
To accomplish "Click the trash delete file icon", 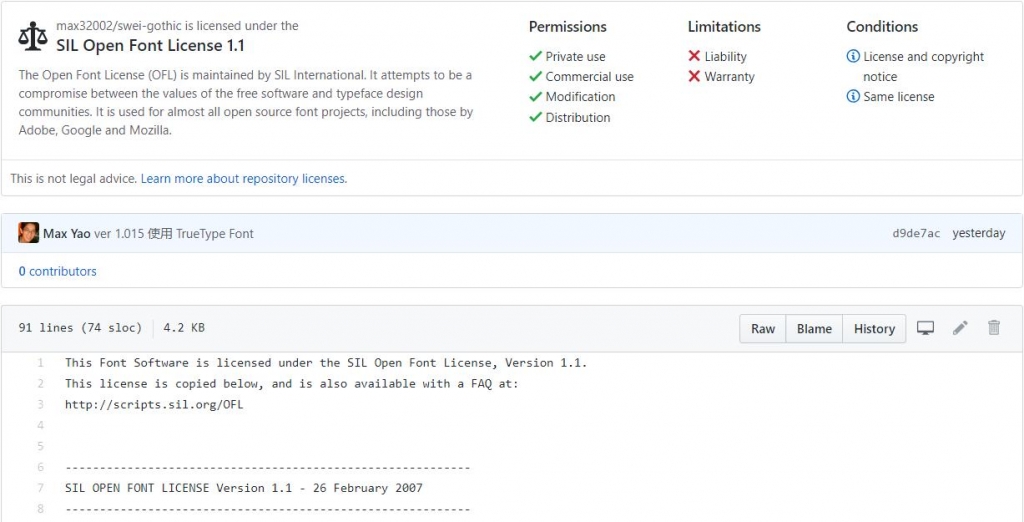I will (x=994, y=328).
